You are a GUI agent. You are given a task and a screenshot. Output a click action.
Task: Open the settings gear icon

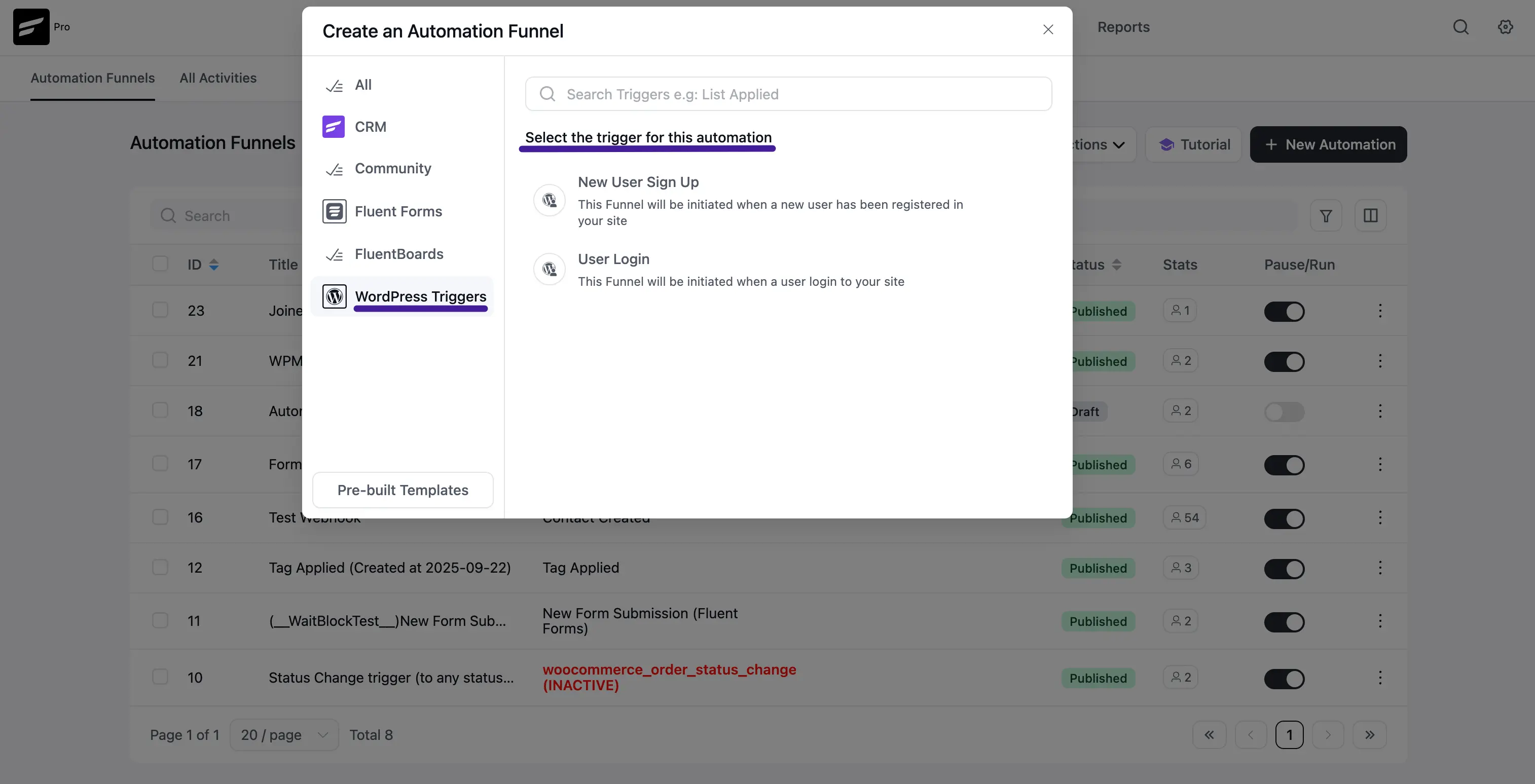[1505, 27]
